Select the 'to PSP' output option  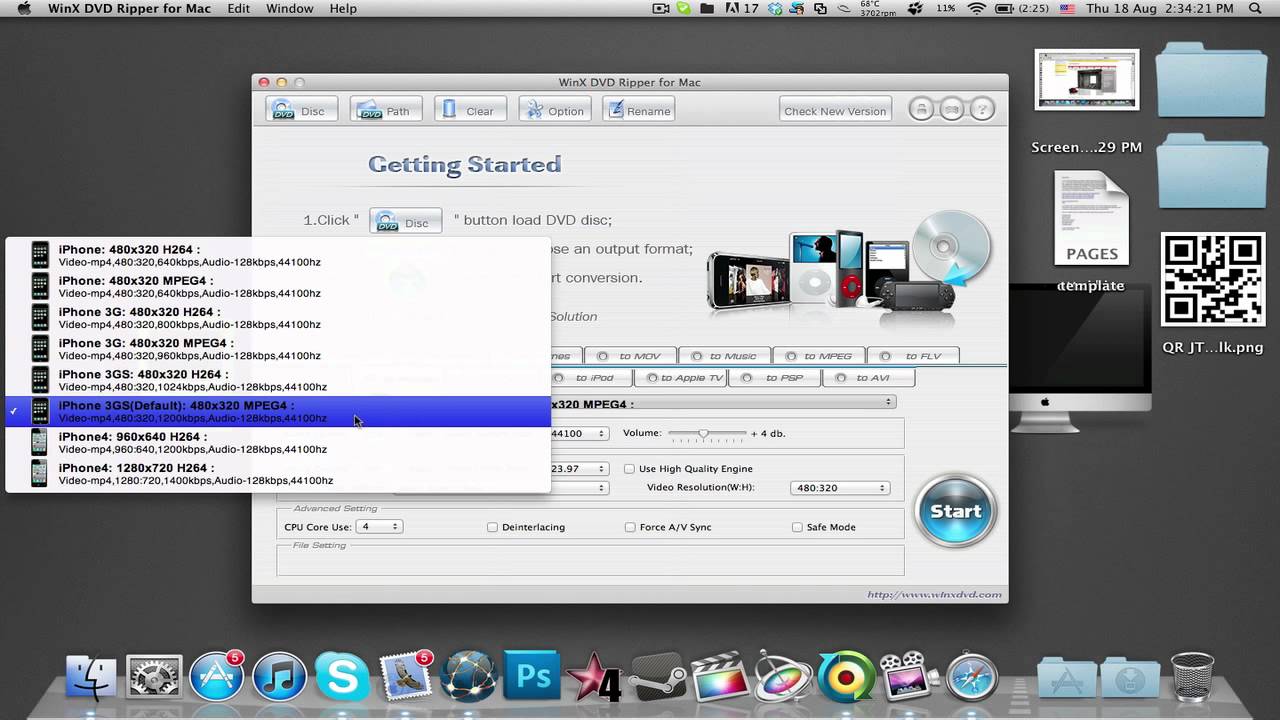tap(775, 378)
